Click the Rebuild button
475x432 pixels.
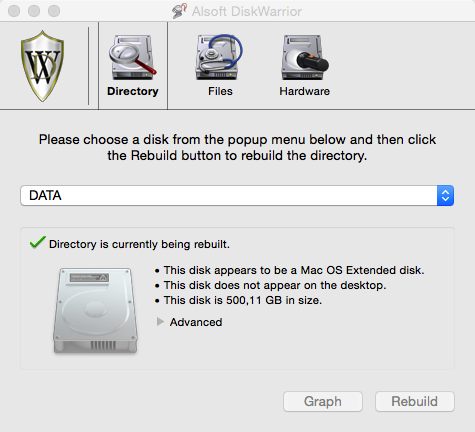(x=415, y=401)
